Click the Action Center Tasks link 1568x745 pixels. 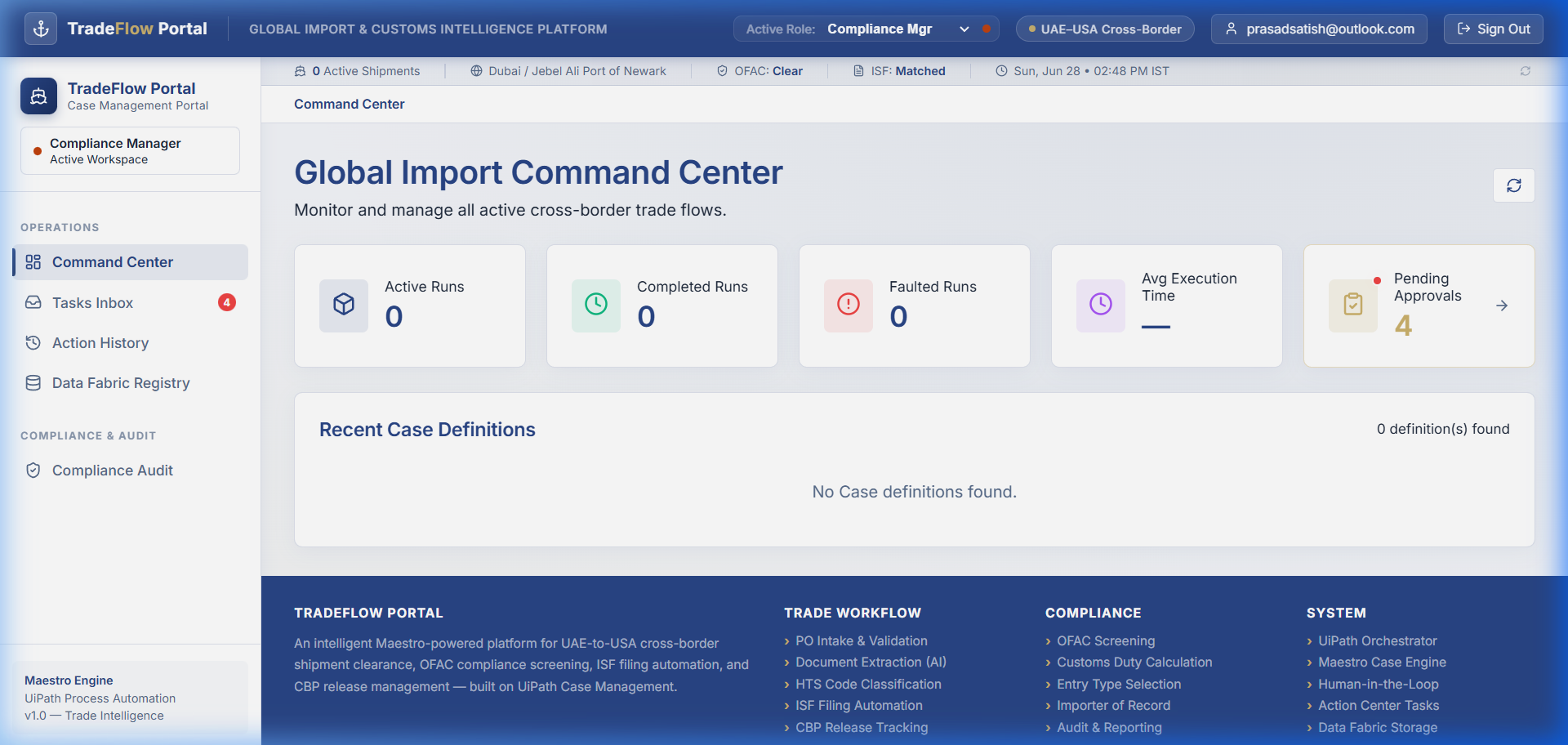1379,705
